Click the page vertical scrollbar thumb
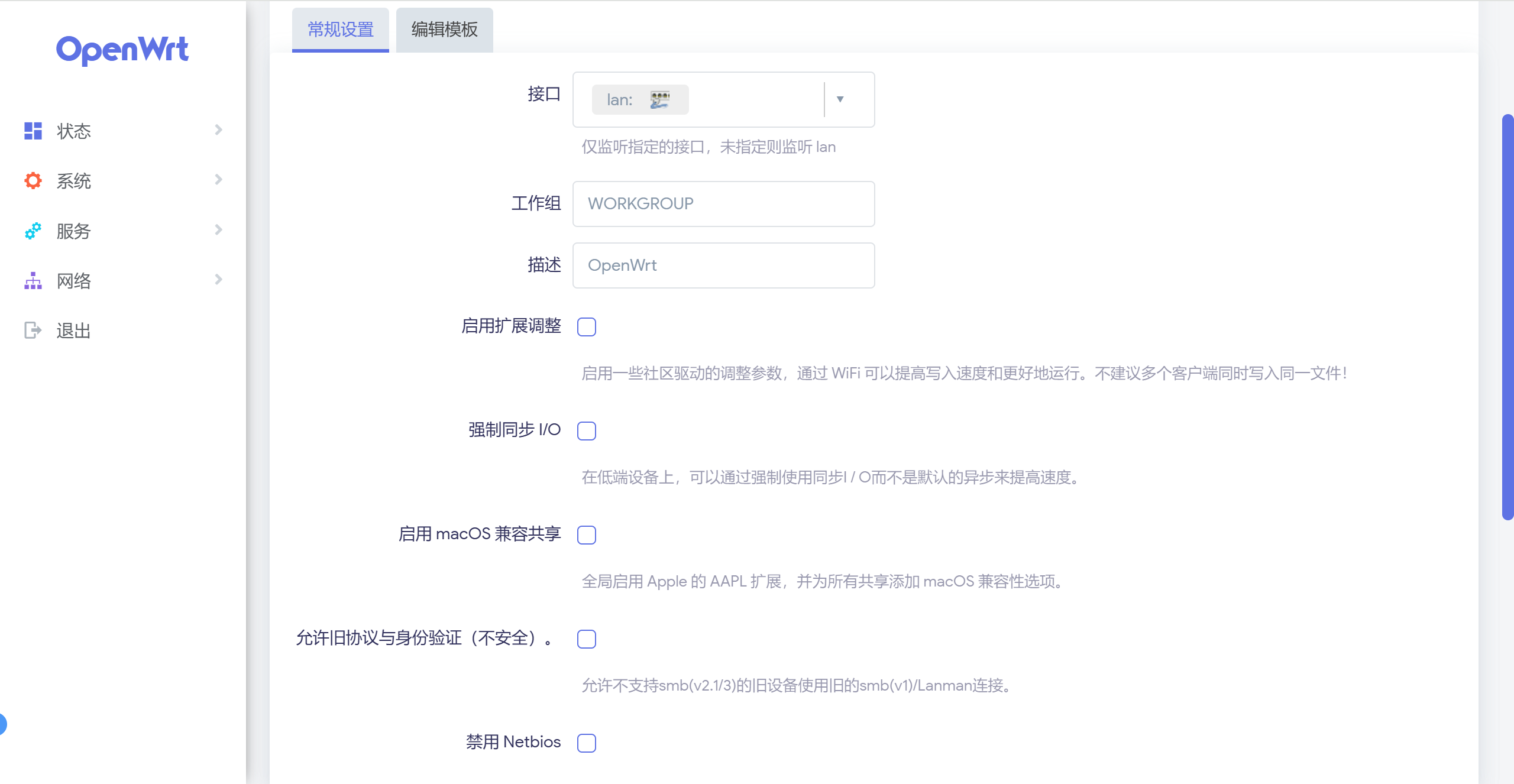 pyautogui.click(x=1507, y=316)
